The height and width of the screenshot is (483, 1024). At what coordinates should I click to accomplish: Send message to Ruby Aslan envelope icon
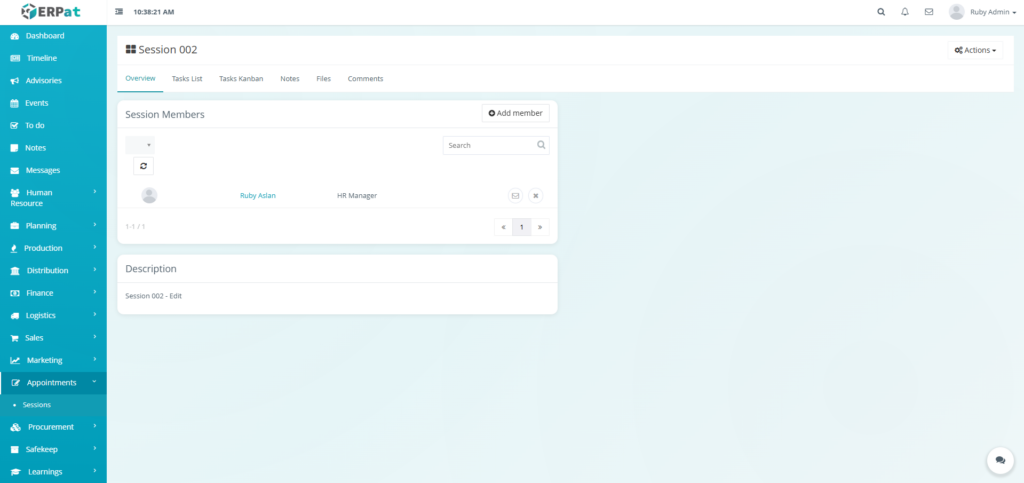(x=515, y=196)
